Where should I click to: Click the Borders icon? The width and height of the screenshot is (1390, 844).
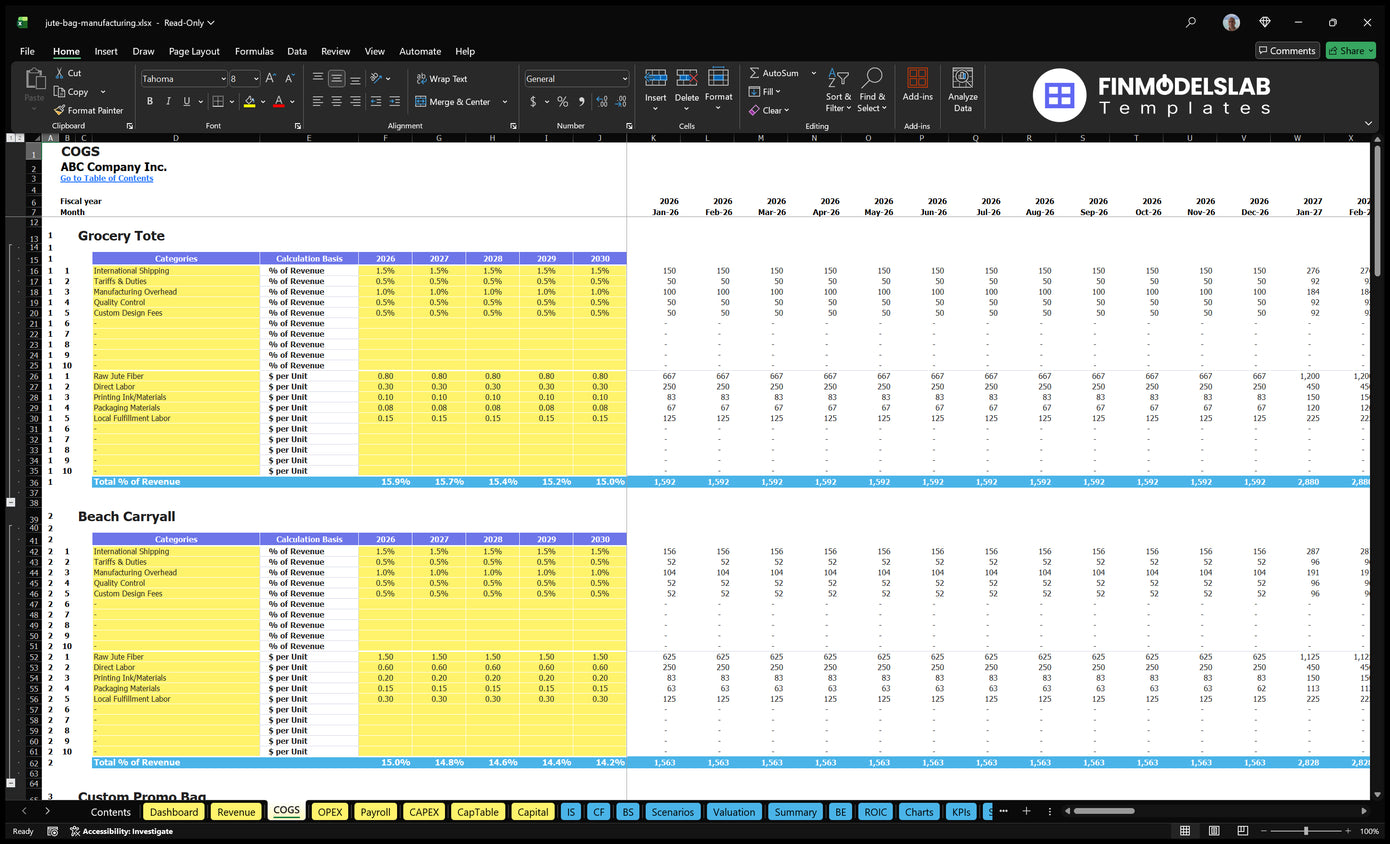tap(217, 101)
